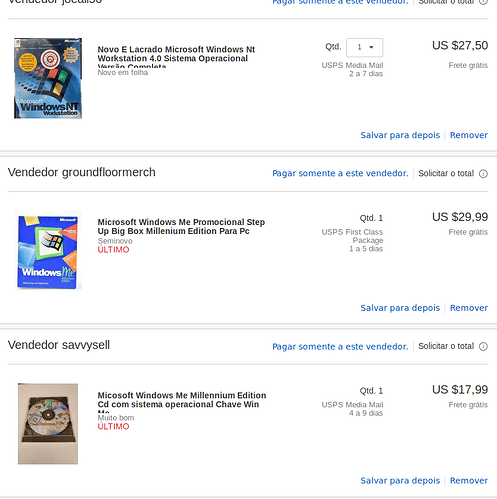Open Windows Me CD thumbnail

[48, 424]
